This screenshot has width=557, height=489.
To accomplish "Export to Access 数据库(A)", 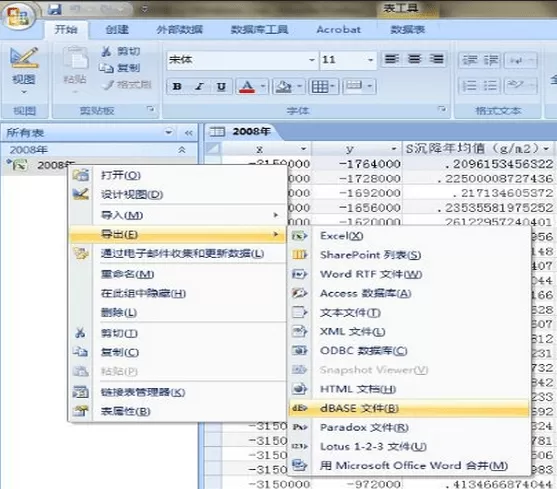I will click(x=409, y=293).
